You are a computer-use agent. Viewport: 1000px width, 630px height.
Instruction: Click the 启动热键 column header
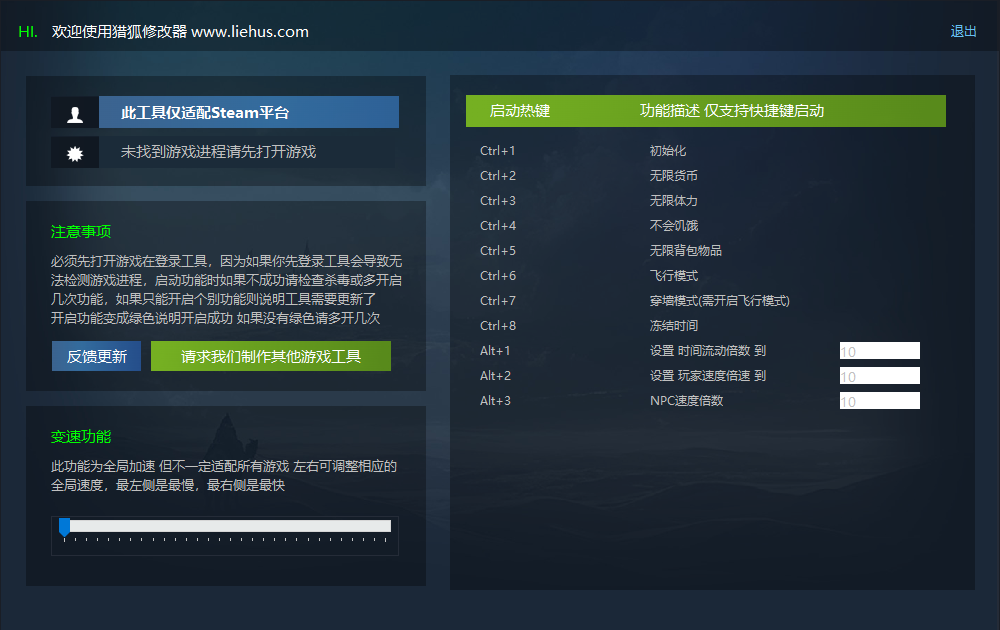coord(520,111)
